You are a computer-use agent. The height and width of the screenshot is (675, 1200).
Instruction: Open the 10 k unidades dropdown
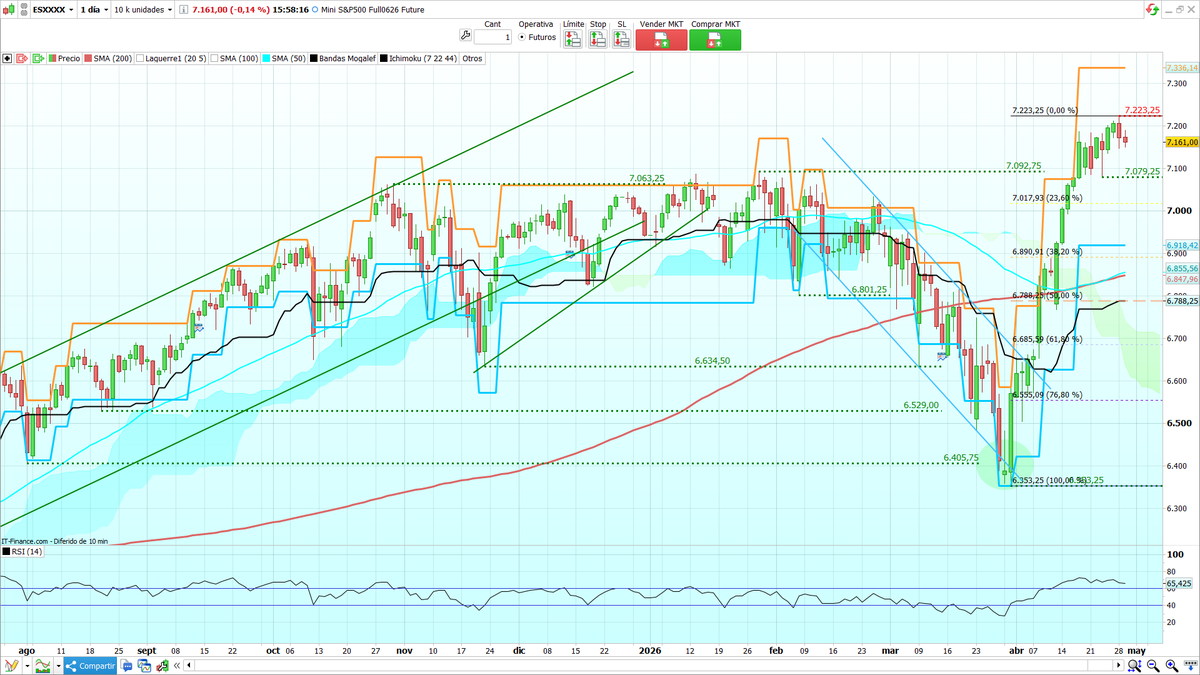pos(143,10)
